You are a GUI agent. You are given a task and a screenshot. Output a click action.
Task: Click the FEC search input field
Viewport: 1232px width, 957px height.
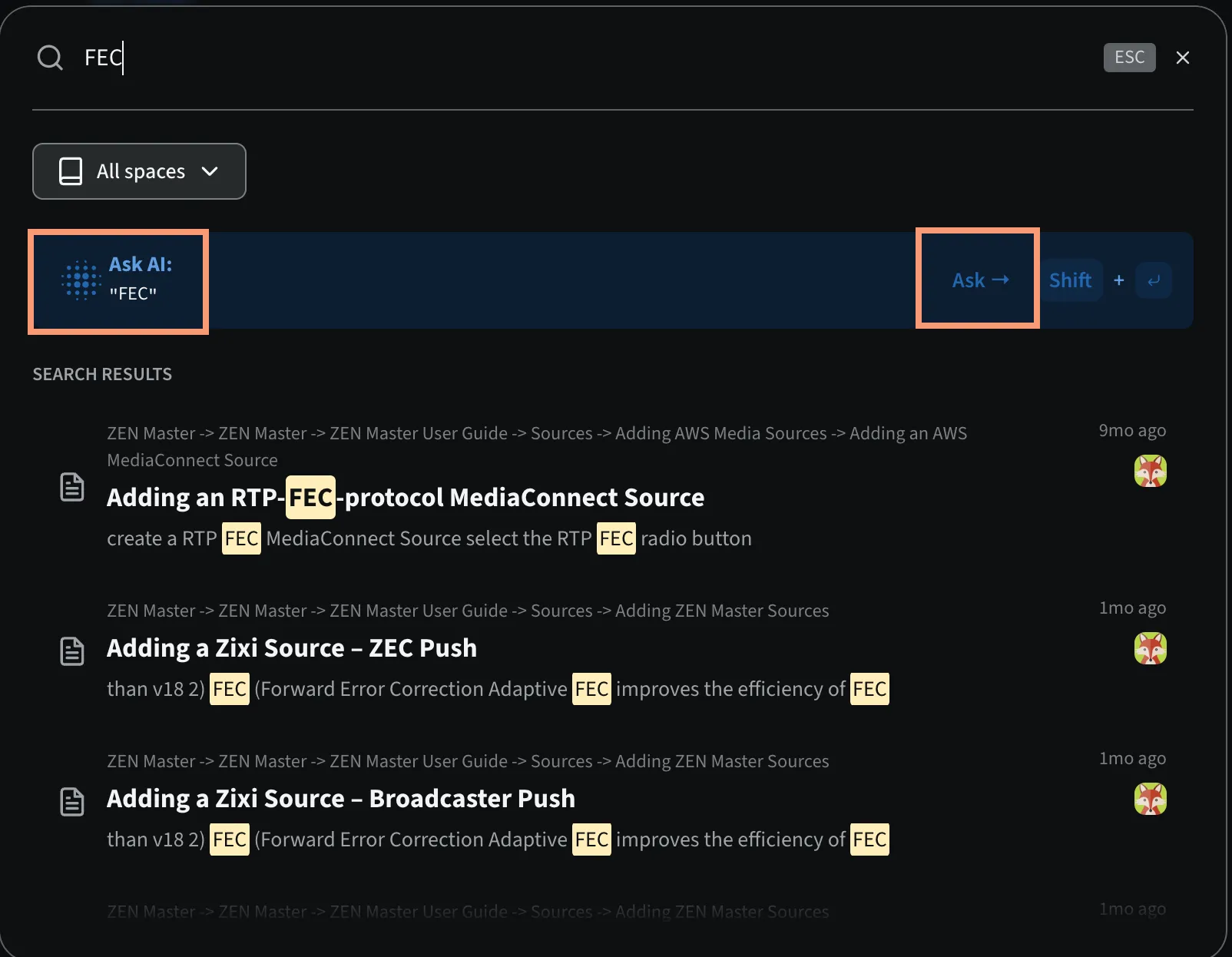pyautogui.click(x=584, y=58)
